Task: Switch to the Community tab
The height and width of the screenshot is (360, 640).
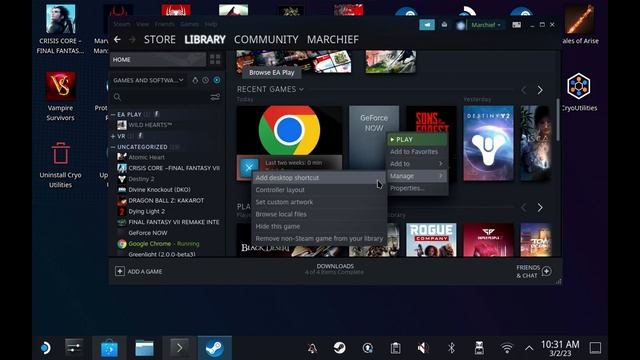Action: 266,40
